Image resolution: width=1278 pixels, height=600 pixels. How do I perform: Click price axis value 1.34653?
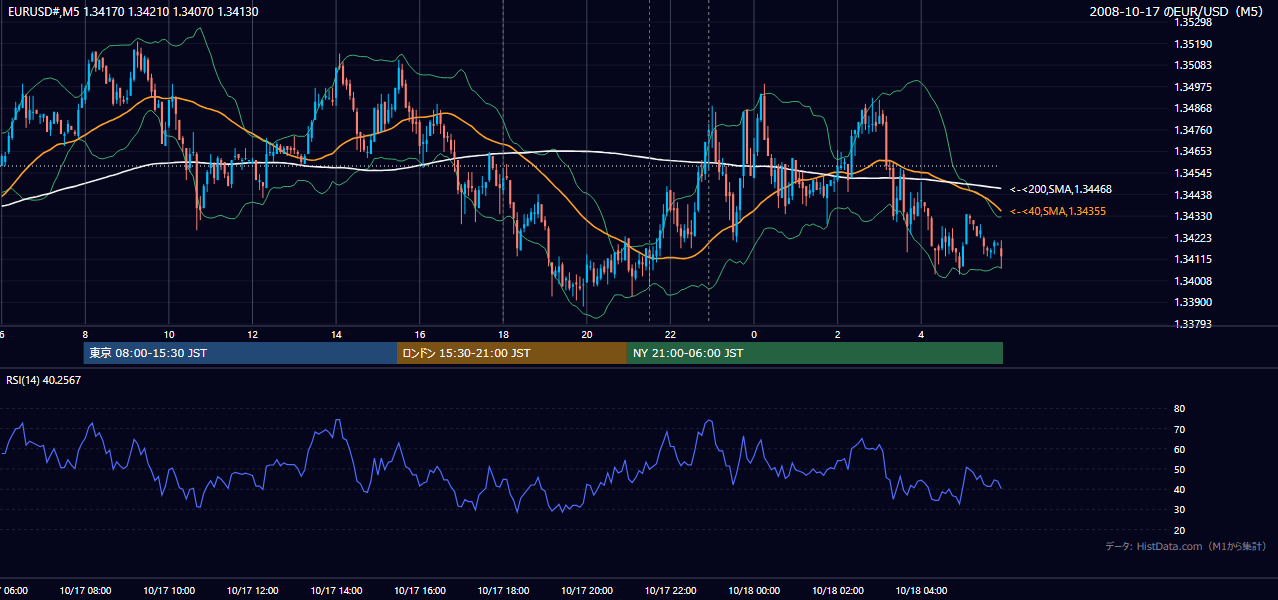click(x=1193, y=151)
